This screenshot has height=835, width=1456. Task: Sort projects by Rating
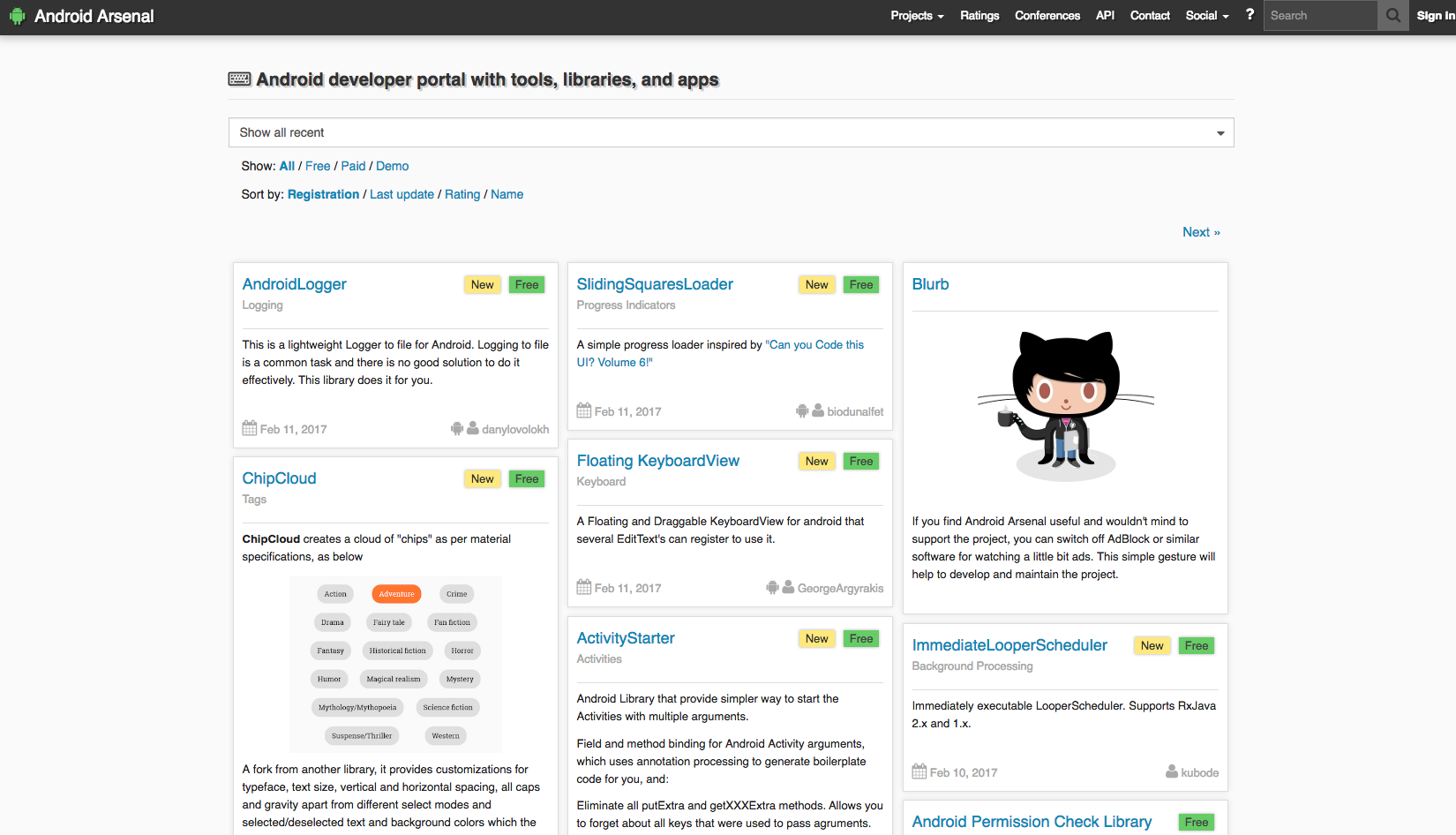coord(462,194)
